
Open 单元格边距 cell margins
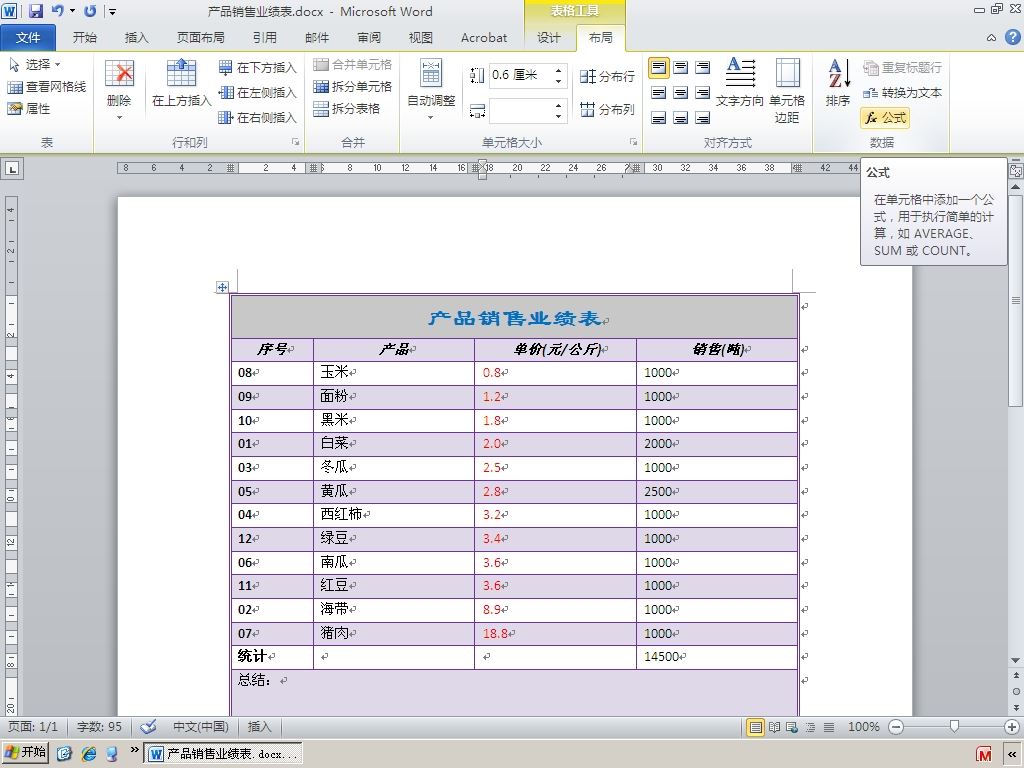tap(787, 90)
